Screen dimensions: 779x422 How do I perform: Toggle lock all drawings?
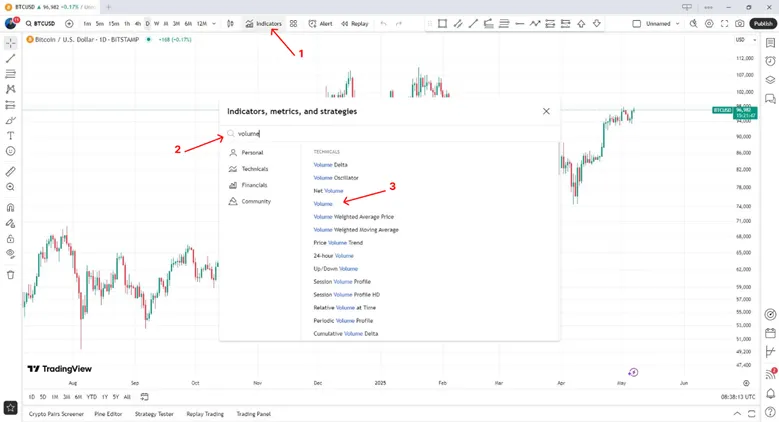point(10,239)
